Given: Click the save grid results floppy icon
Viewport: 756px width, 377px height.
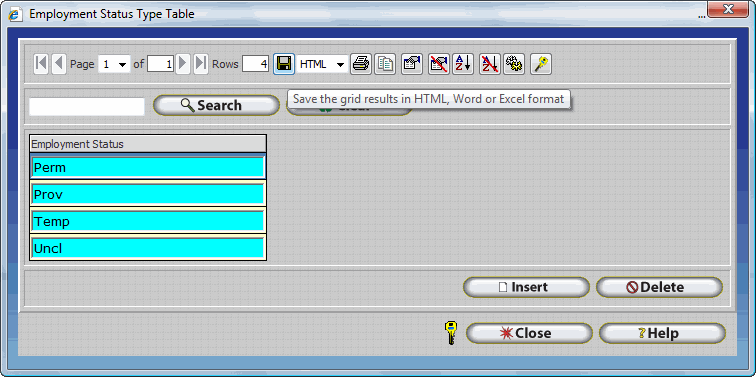Looking at the screenshot, I should [x=284, y=64].
